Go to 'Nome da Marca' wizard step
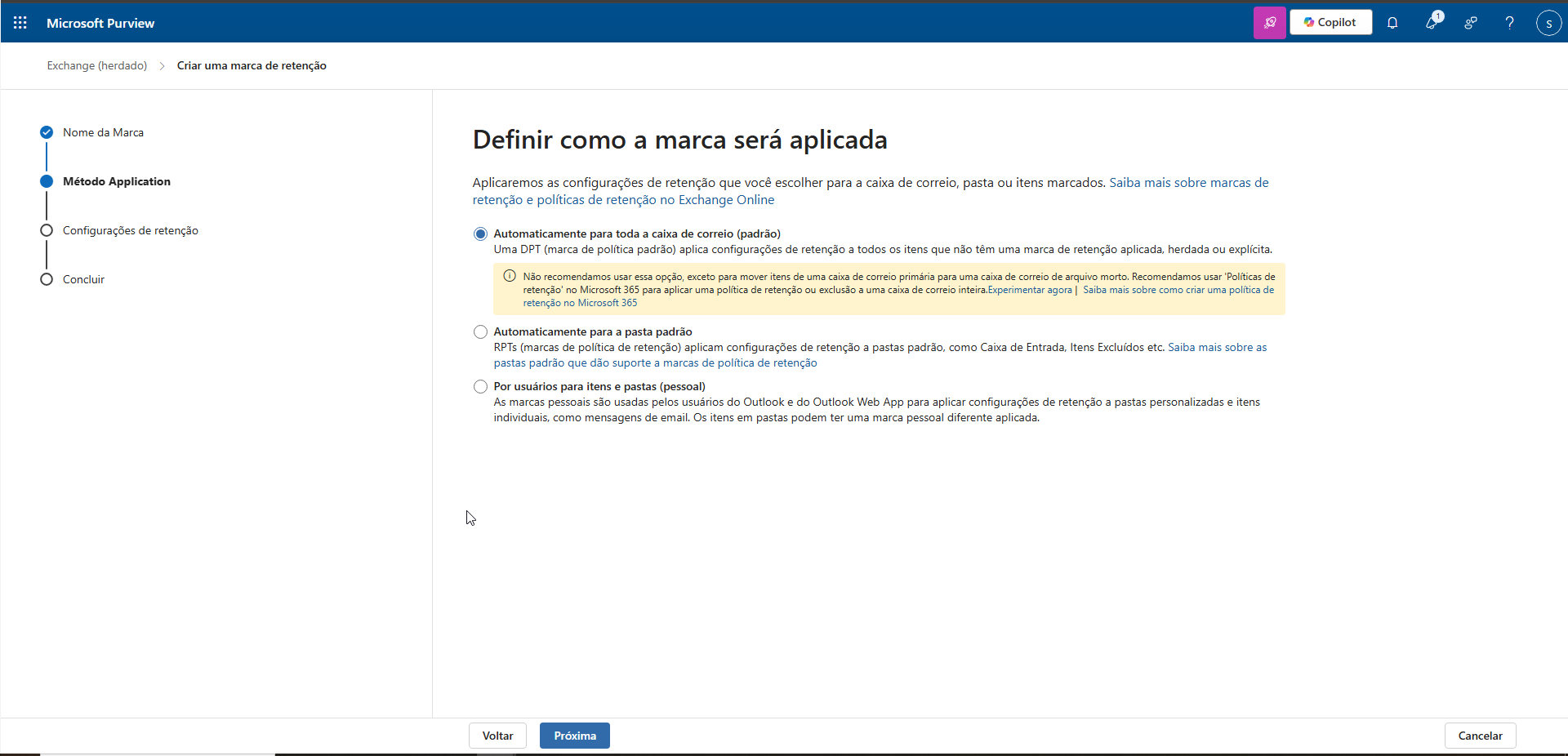 coord(103,132)
